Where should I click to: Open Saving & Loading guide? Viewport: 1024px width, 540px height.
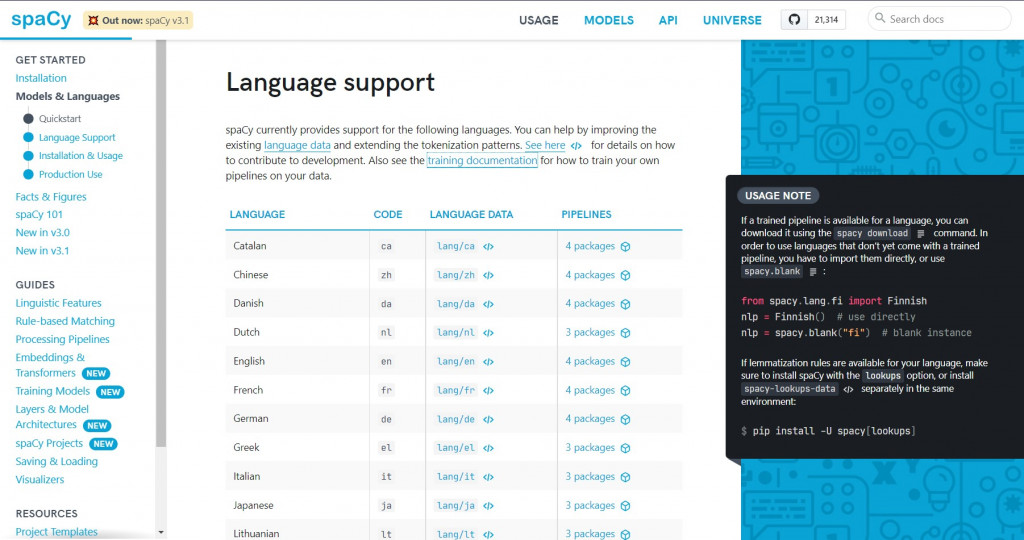57,462
